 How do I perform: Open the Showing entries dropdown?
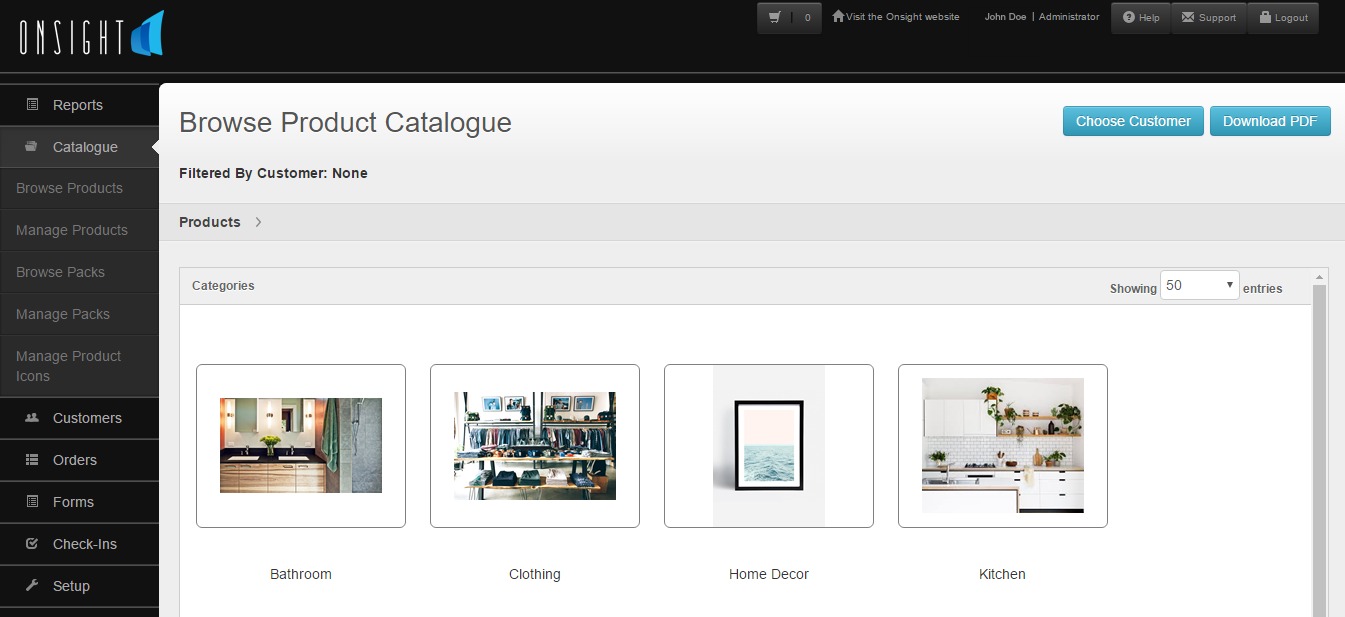tap(1198, 284)
